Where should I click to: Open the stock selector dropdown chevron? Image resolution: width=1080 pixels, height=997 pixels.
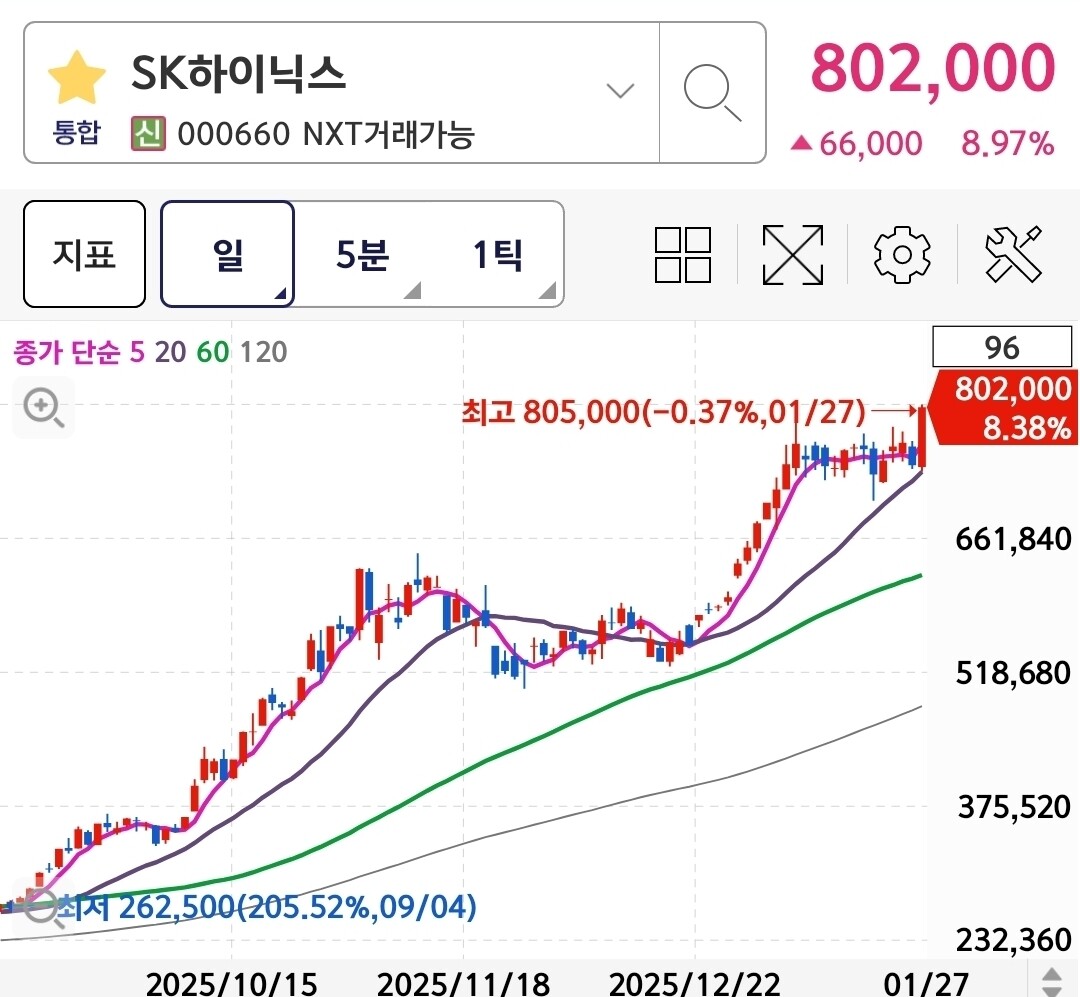point(620,90)
